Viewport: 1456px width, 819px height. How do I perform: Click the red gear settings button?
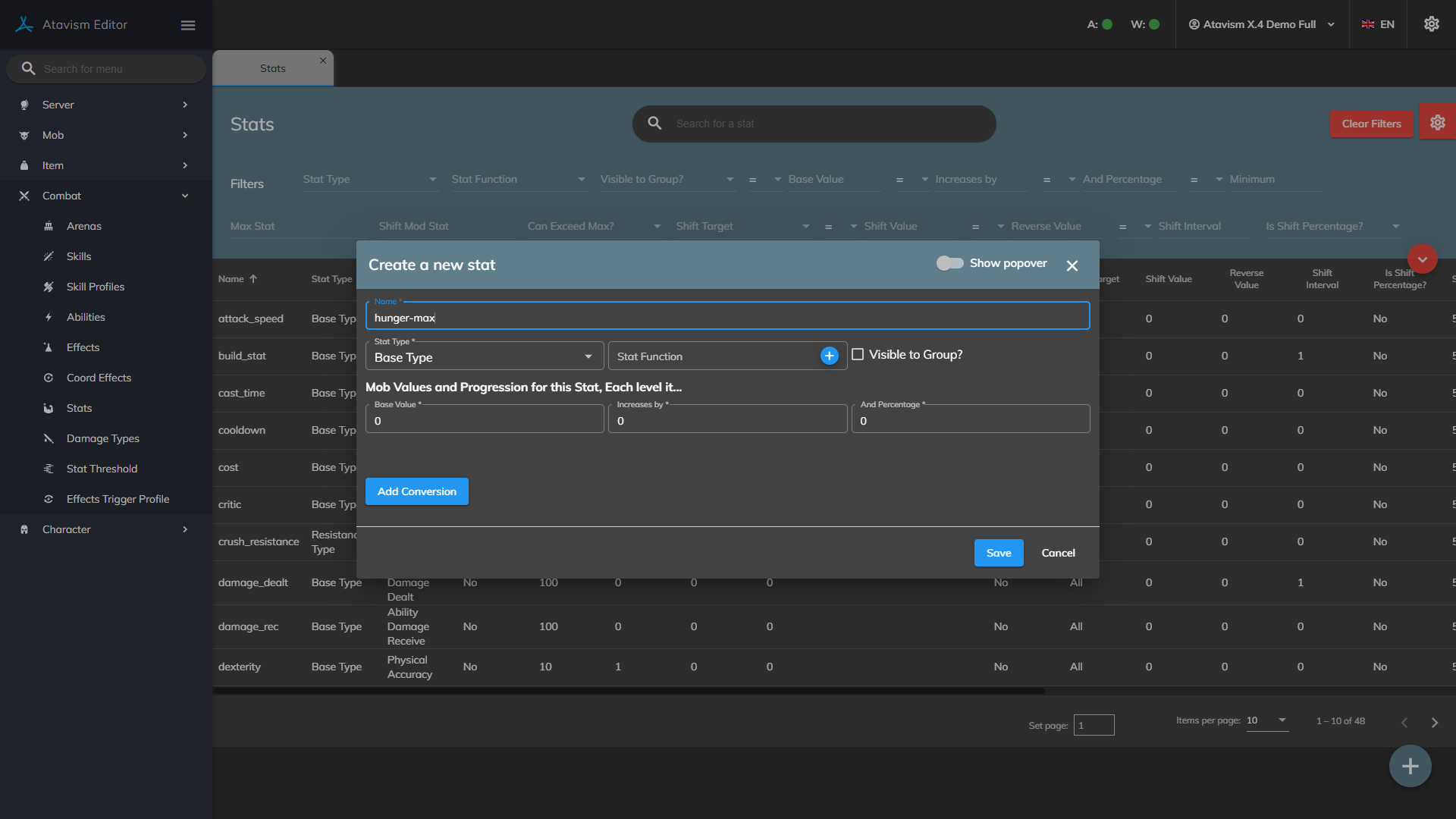[1437, 123]
